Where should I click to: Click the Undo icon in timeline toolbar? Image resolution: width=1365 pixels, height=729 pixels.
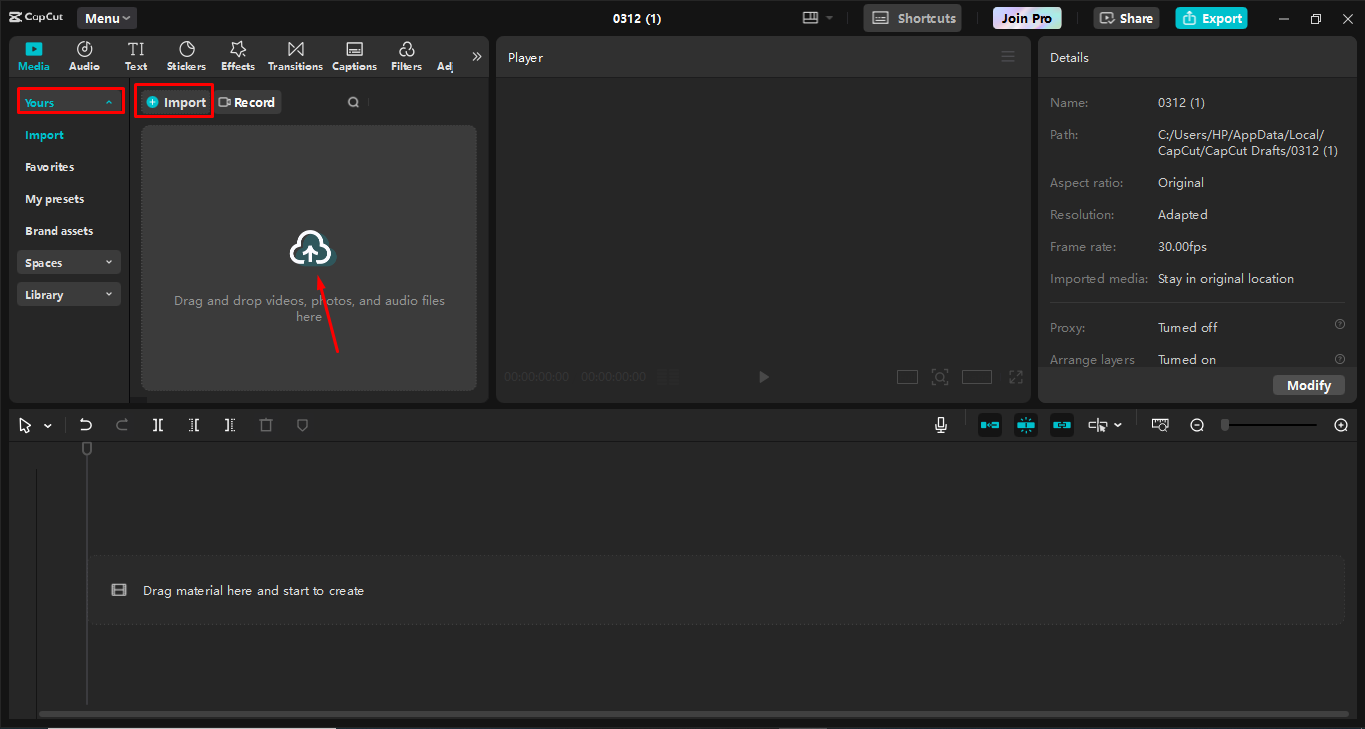[85, 424]
